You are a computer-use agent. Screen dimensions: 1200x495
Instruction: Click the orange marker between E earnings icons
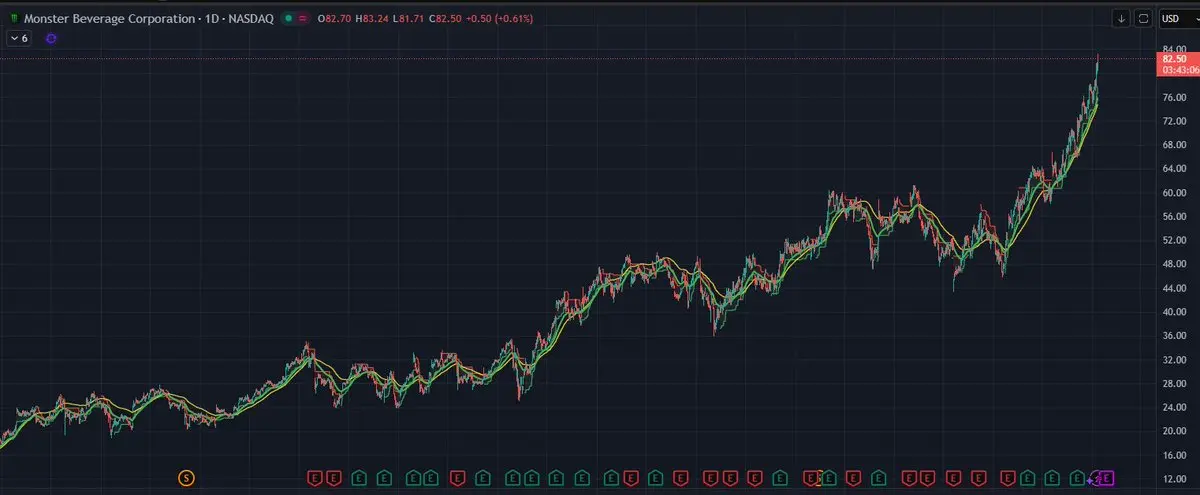820,478
